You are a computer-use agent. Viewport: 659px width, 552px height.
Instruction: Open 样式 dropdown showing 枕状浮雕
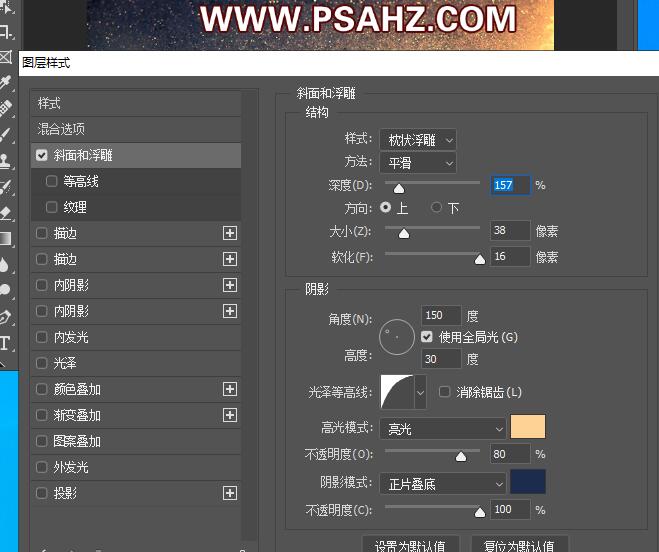coord(418,140)
